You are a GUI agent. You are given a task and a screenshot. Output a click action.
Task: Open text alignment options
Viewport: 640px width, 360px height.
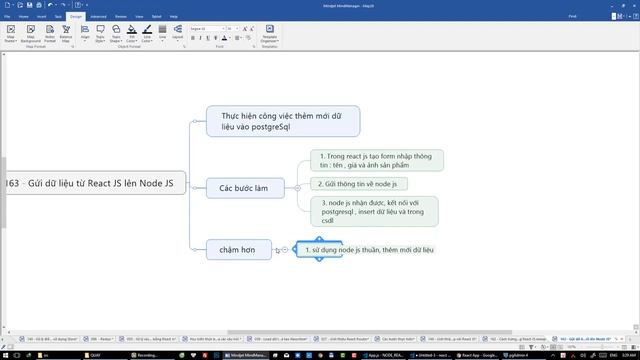[x=237, y=38]
